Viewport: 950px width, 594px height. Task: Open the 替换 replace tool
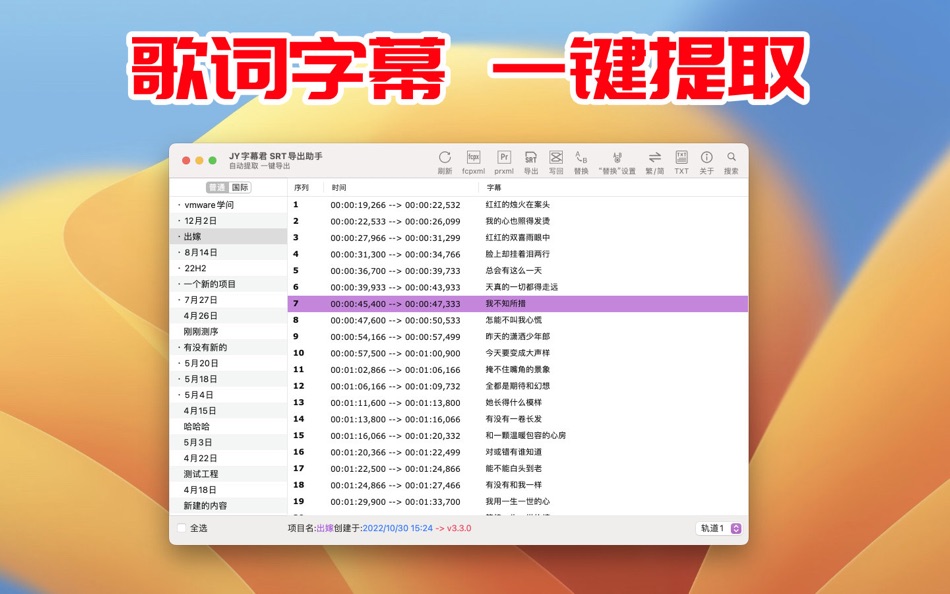click(581, 158)
